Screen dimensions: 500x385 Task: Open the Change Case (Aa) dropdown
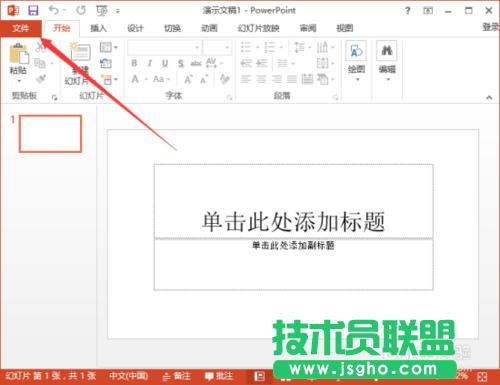(162, 79)
